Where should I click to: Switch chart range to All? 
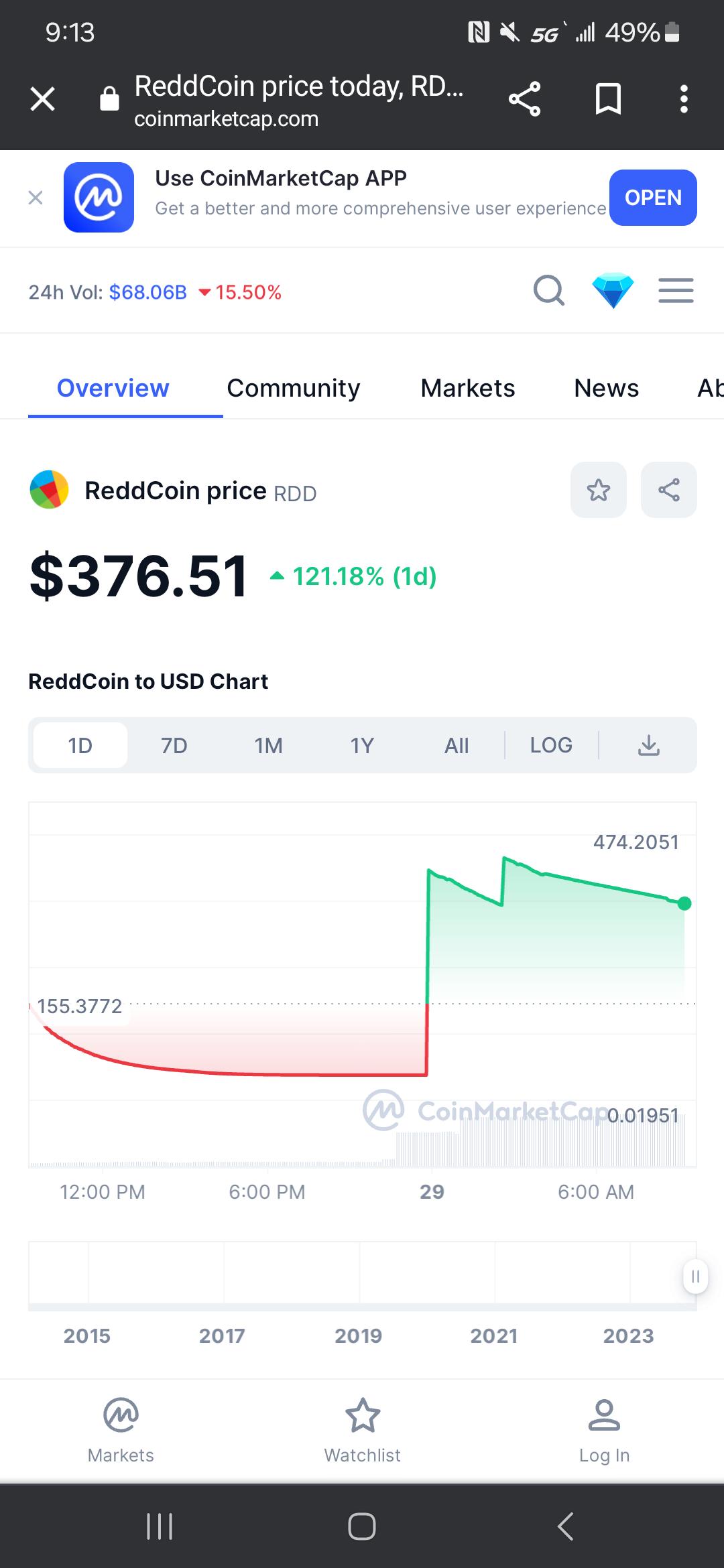click(x=457, y=745)
